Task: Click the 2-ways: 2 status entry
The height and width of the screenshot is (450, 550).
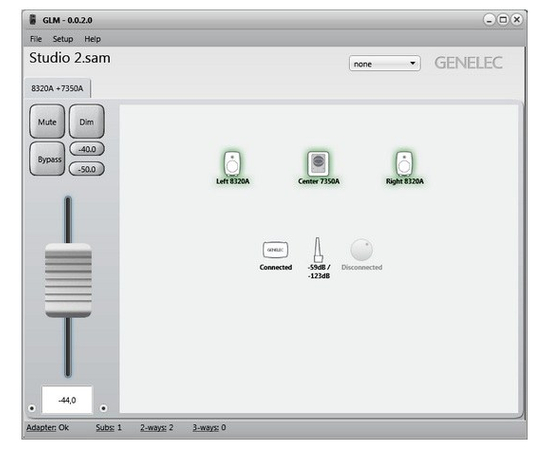Action: pos(157,427)
